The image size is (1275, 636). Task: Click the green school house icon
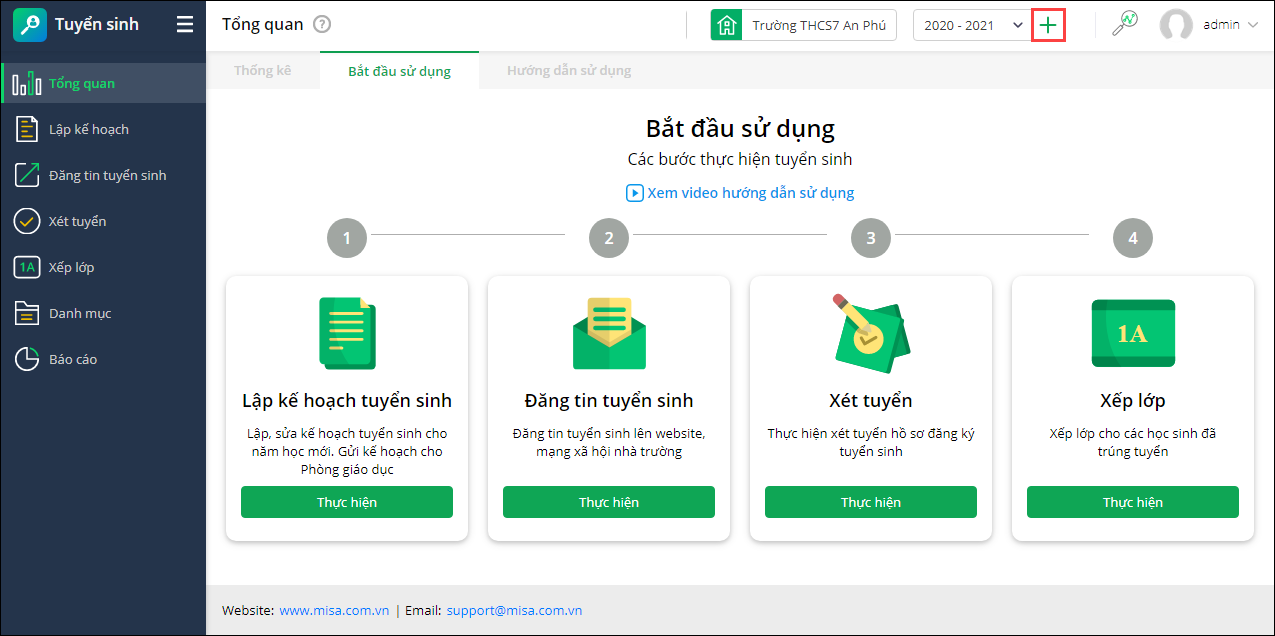pos(726,25)
